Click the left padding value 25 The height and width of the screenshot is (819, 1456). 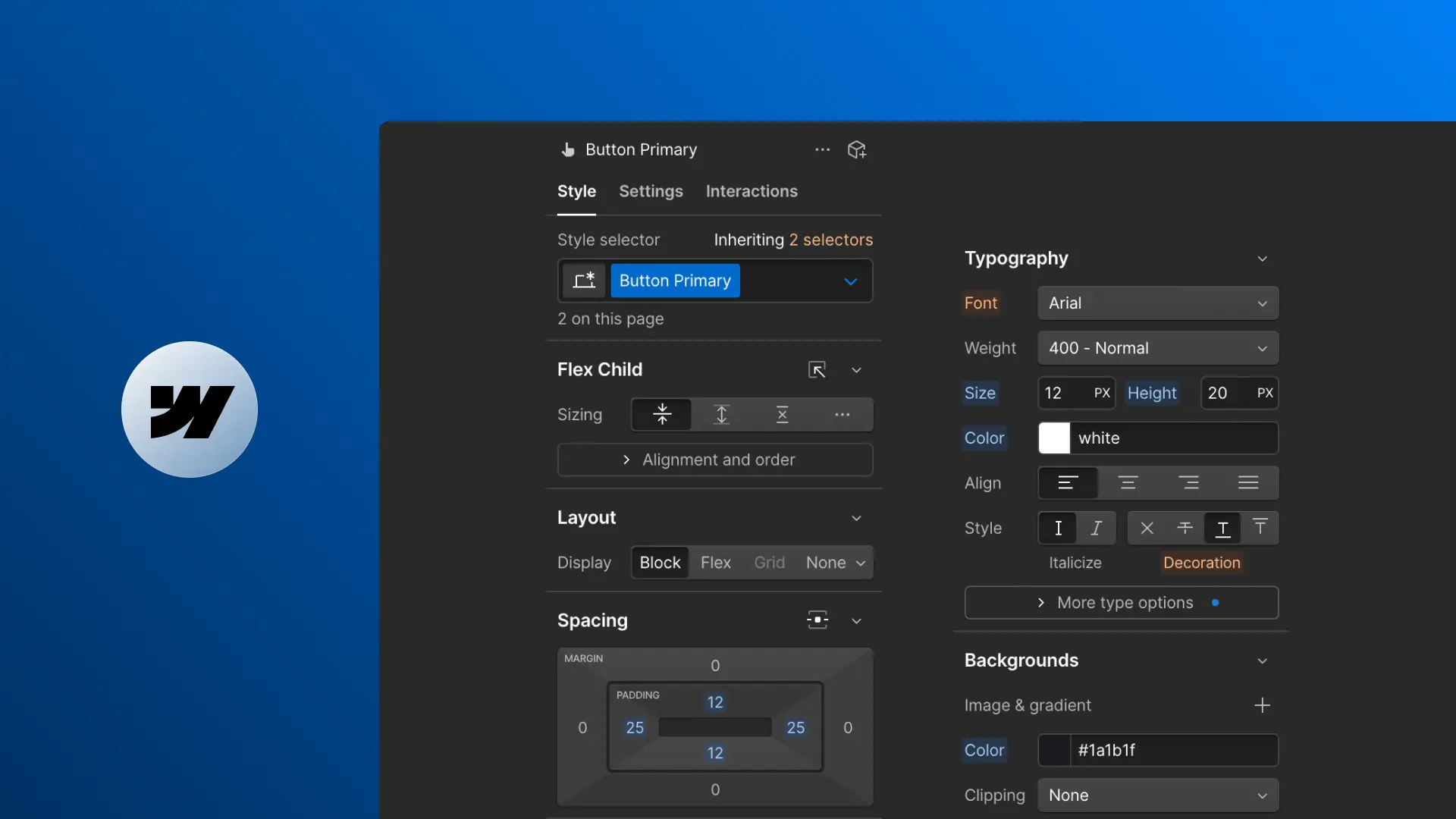click(635, 728)
